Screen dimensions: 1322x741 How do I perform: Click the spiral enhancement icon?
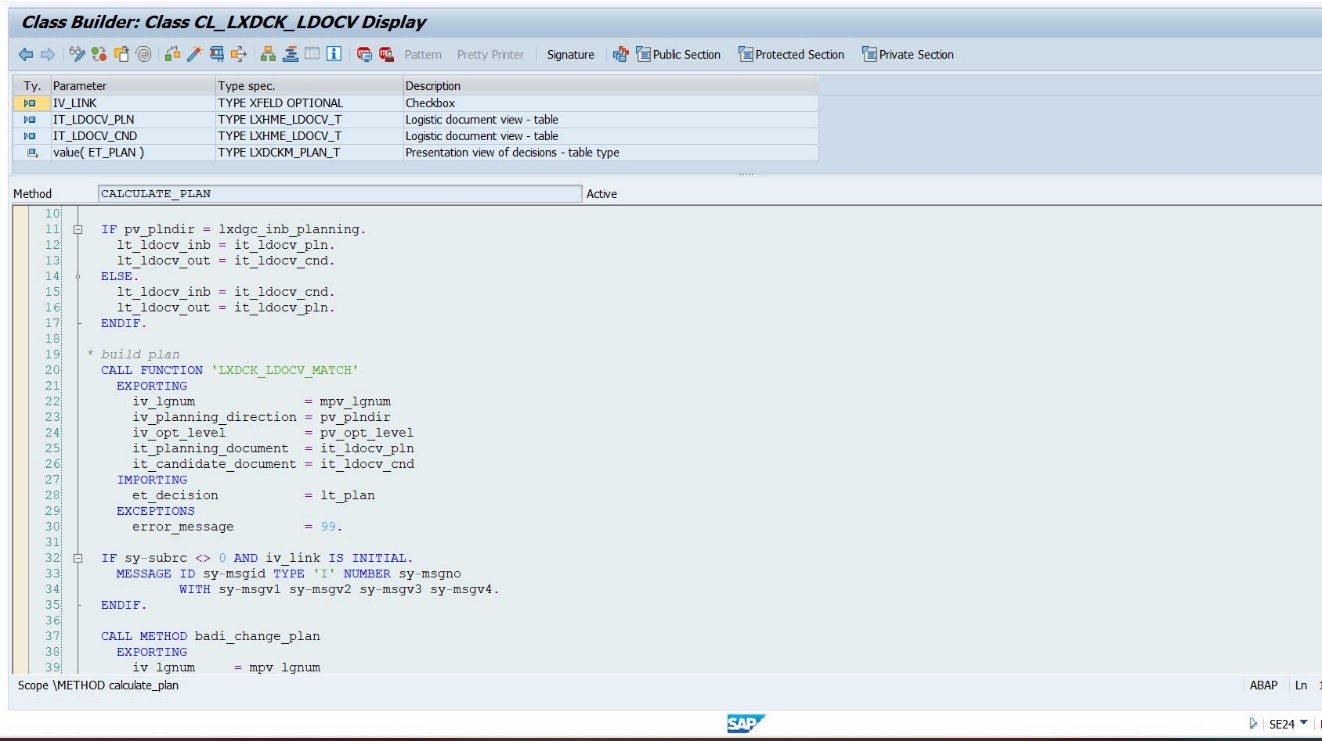(x=144, y=55)
